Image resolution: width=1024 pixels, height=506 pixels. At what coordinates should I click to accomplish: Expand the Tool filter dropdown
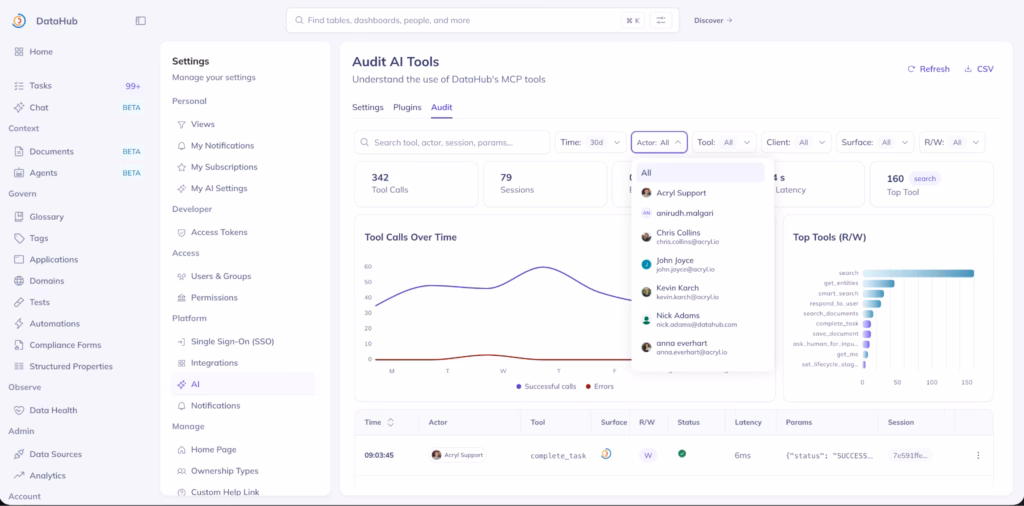pos(724,142)
